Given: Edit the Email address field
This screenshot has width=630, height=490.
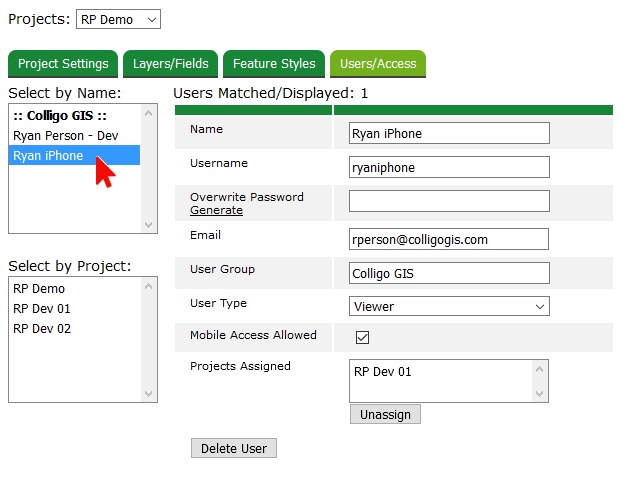Looking at the screenshot, I should point(449,239).
